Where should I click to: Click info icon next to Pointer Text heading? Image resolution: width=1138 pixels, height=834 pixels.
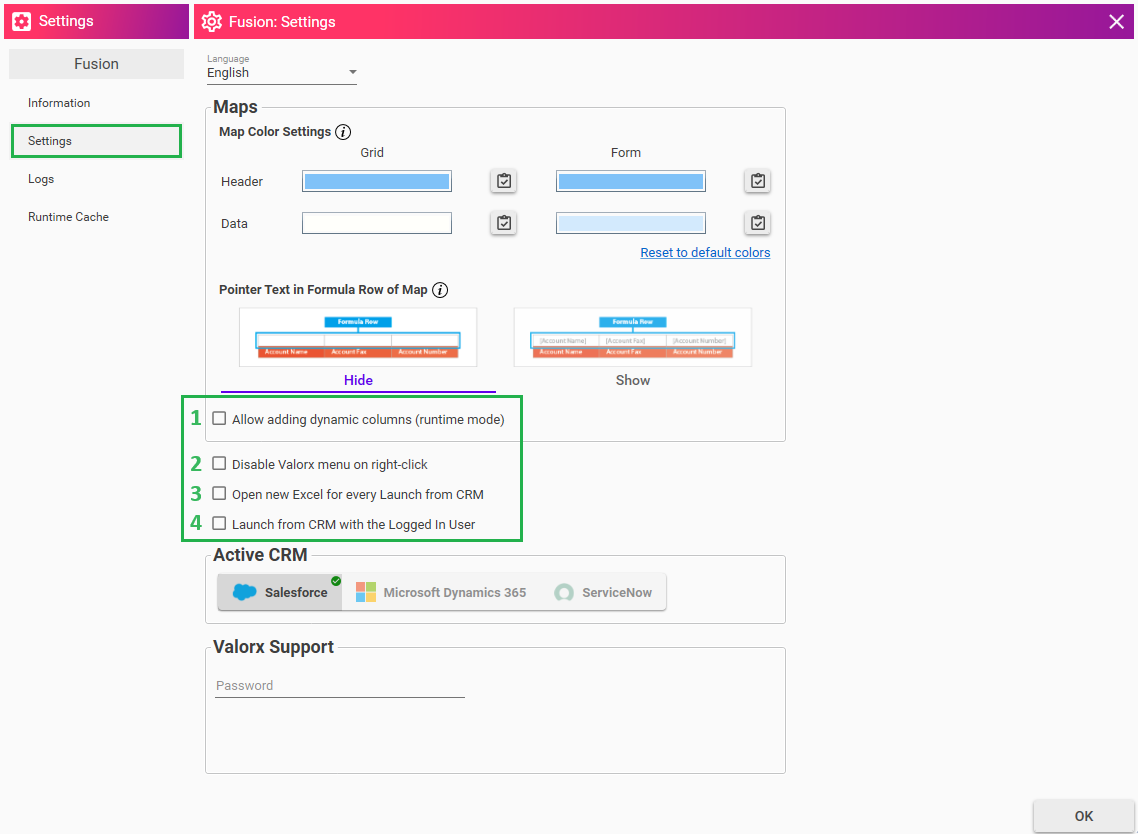(440, 290)
